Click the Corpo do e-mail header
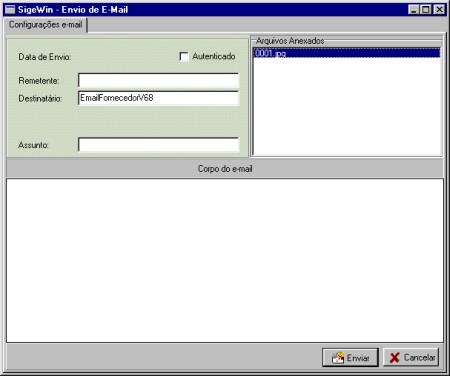This screenshot has width=450, height=376. click(225, 169)
